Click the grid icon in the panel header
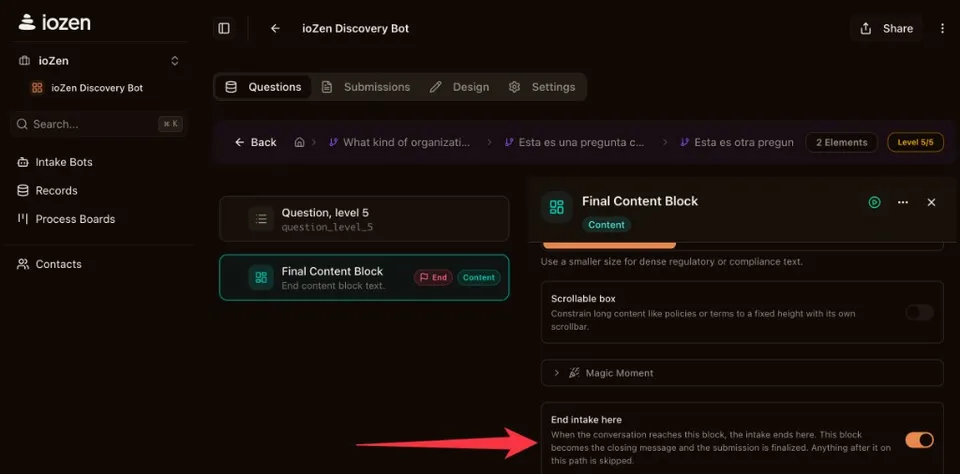The height and width of the screenshot is (474, 960). click(557, 207)
